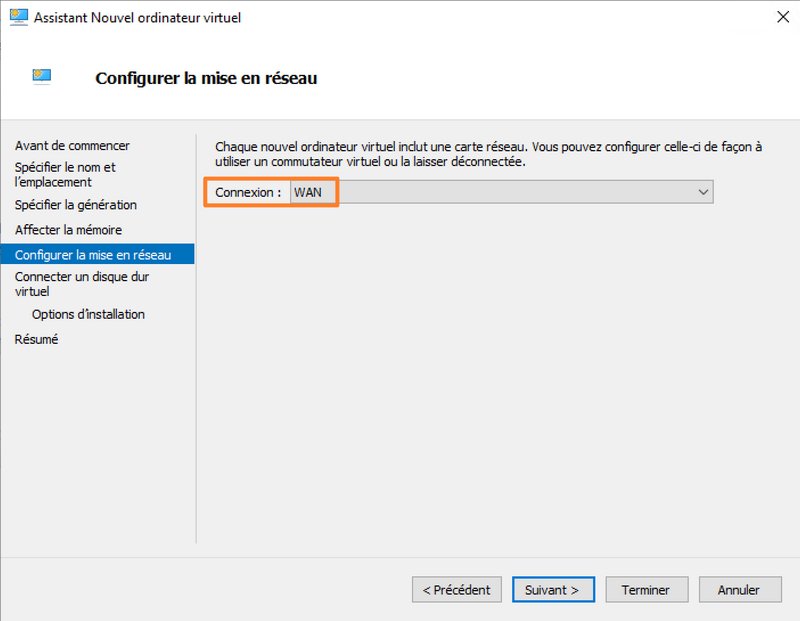Select Spécifier le nom et l'emplacement step
The height and width of the screenshot is (621, 800).
click(x=65, y=175)
